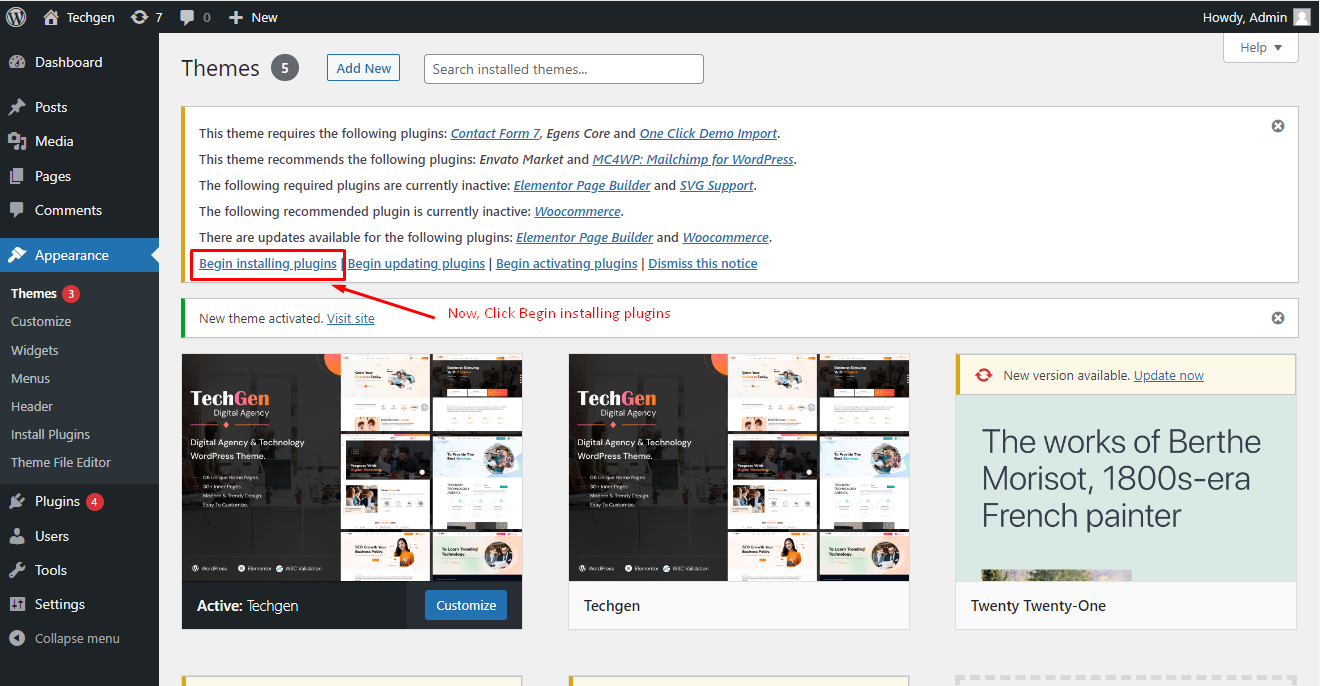Collapse the sidebar menu

pos(79,638)
